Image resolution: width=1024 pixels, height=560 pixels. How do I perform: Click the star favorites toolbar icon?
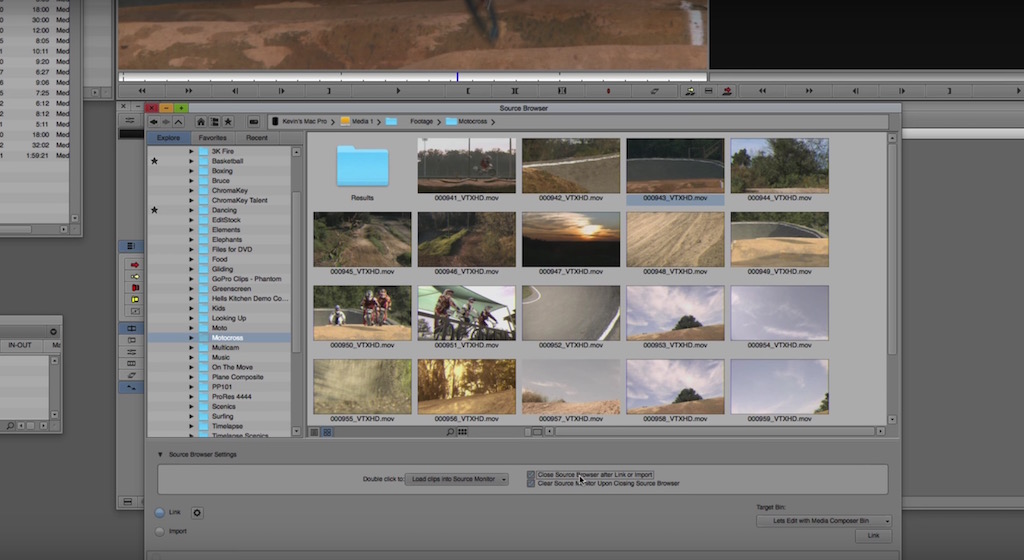[228, 121]
